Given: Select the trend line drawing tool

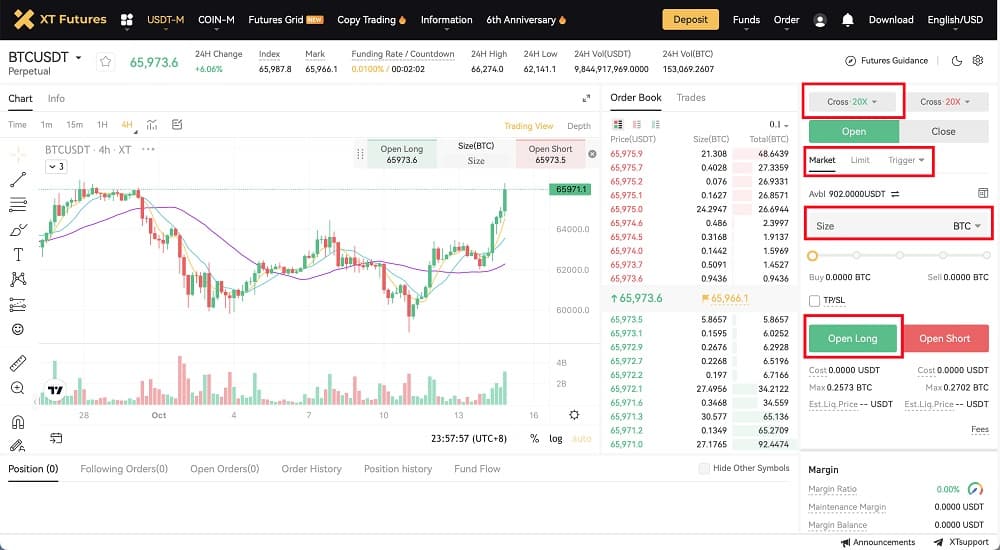Looking at the screenshot, I should pos(18,180).
